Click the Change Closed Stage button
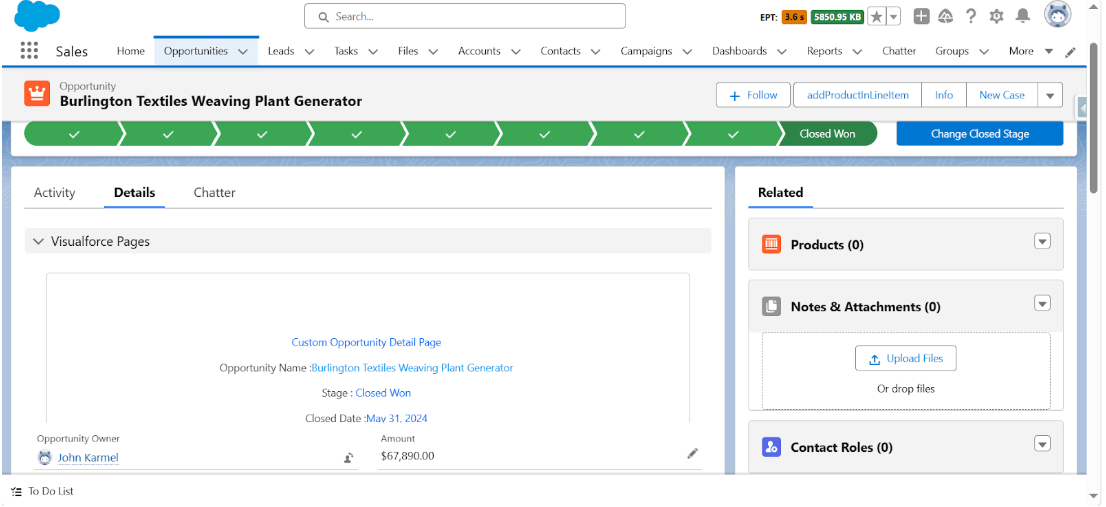Image resolution: width=1106 pixels, height=507 pixels. pyautogui.click(x=980, y=133)
